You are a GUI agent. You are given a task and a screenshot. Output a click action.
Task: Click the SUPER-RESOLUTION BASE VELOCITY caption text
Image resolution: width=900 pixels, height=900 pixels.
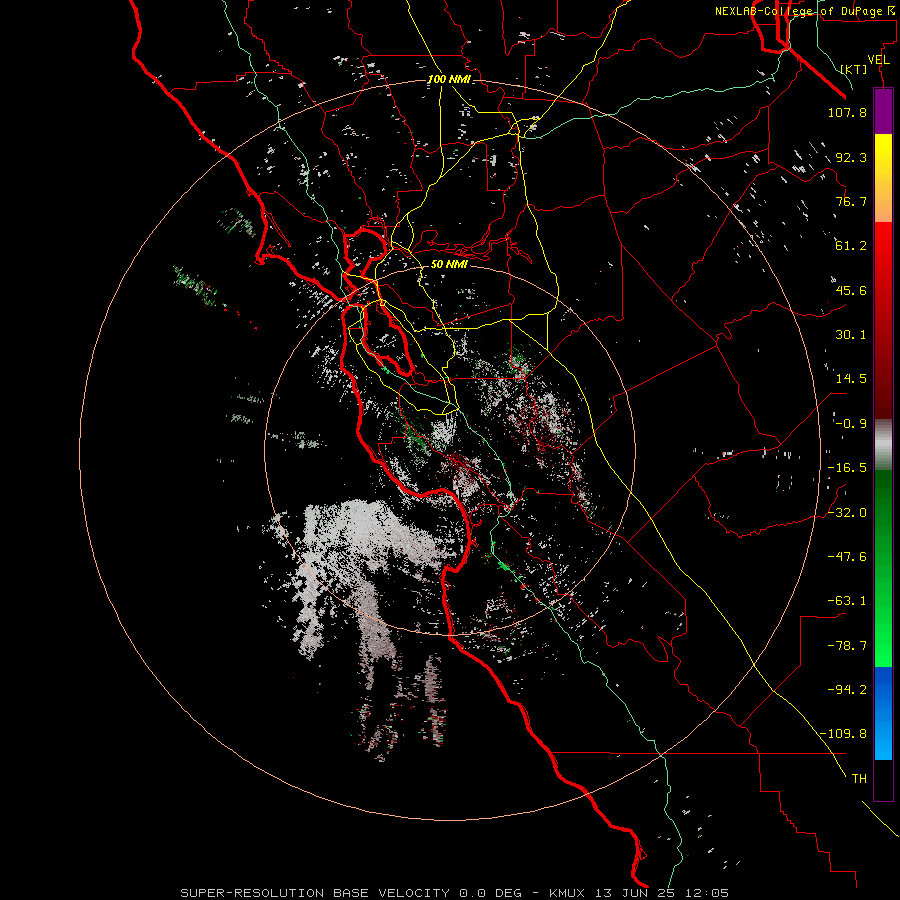point(317,893)
